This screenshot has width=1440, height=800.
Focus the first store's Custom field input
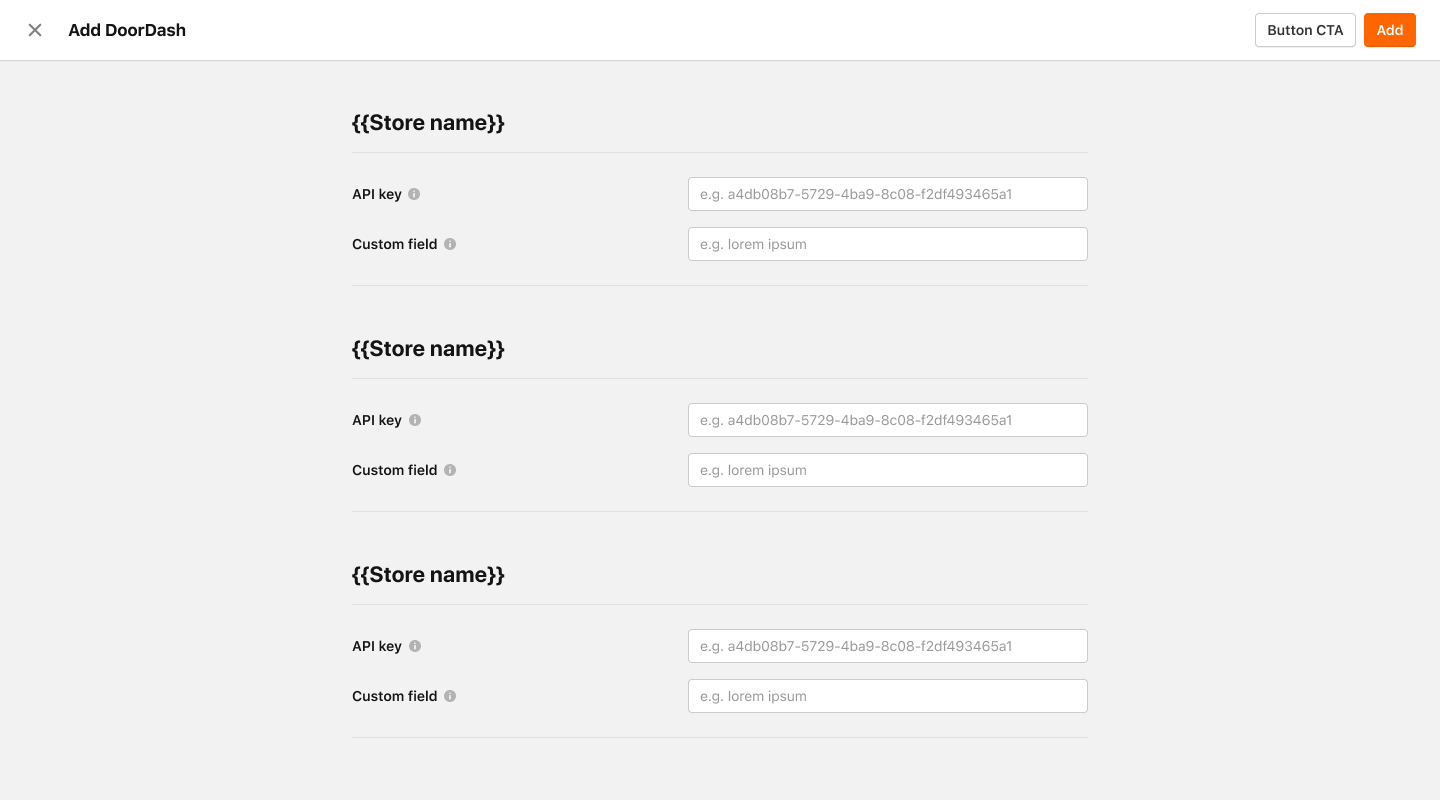(888, 244)
